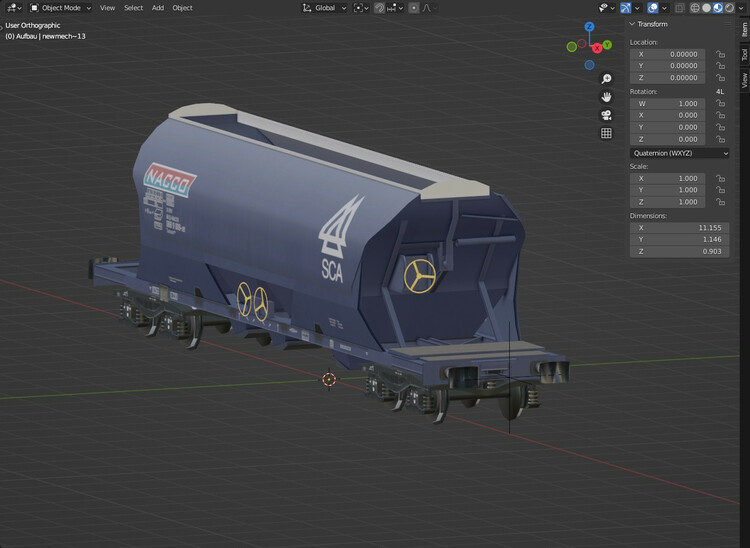Screen dimensions: 750x548
Task: Click negative Z axis gizmo circle
Action: click(x=589, y=65)
